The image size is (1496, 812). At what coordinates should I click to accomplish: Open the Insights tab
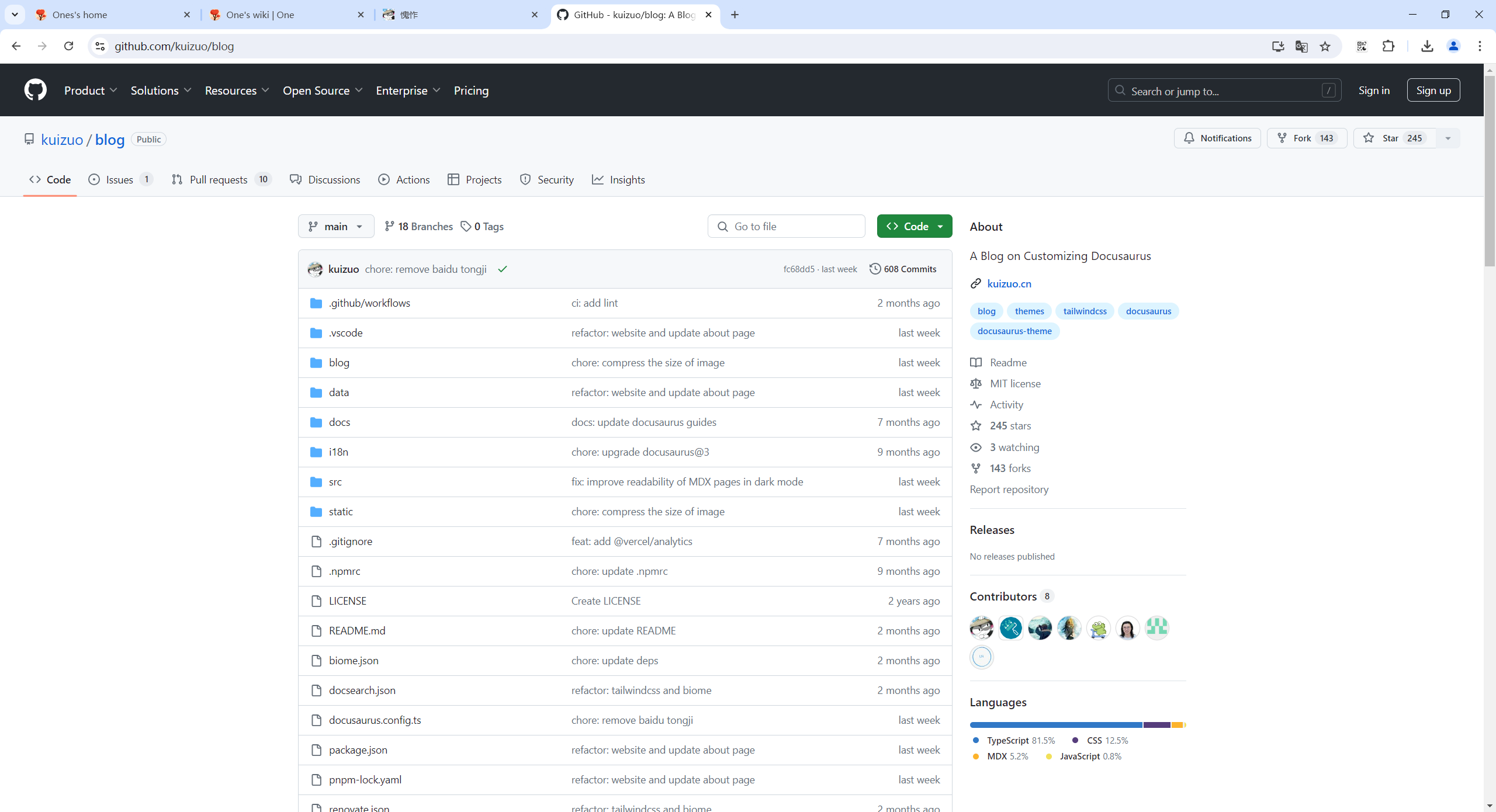point(618,179)
